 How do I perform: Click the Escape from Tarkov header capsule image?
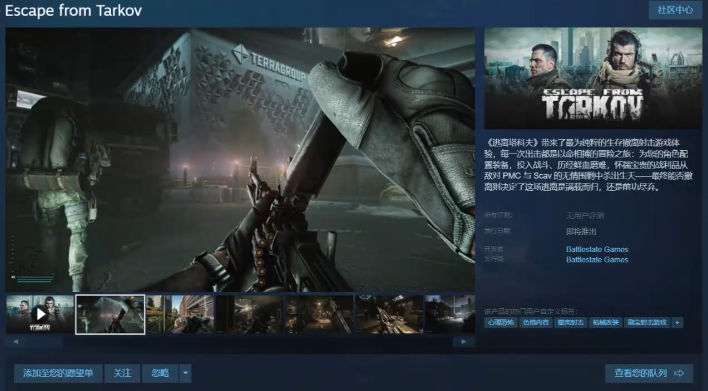coord(593,79)
